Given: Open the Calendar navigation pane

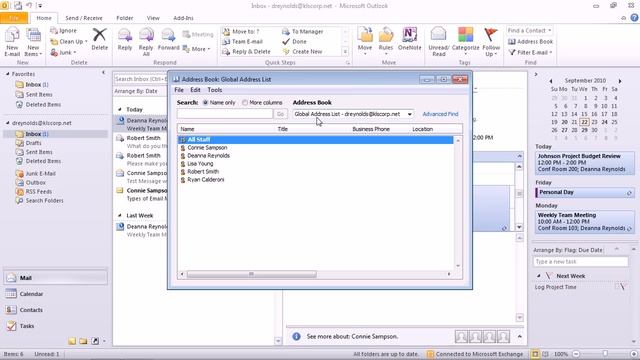Looking at the screenshot, I should 56,294.
